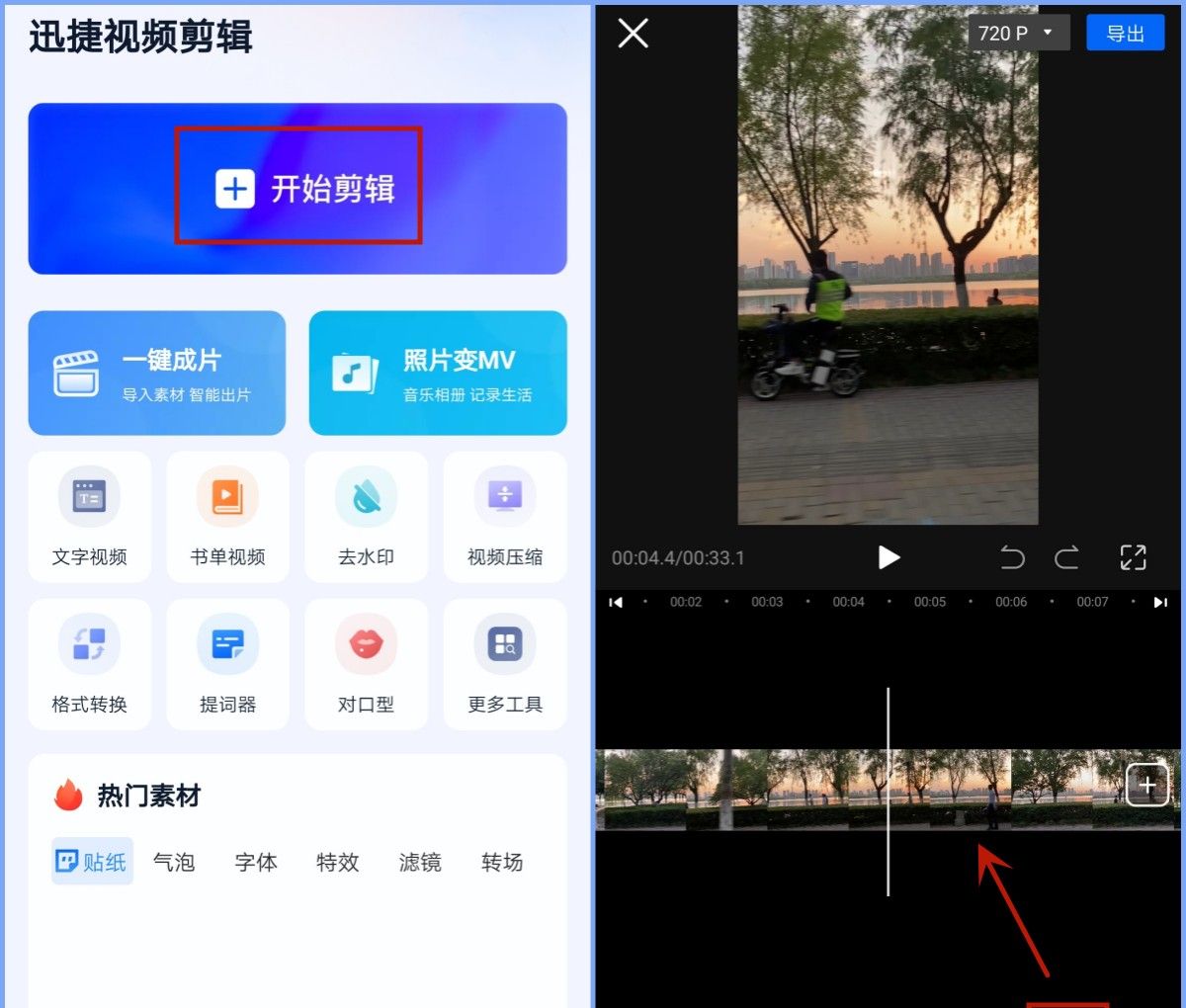Select the 转场 transitions category
1186x1008 pixels.
click(501, 862)
